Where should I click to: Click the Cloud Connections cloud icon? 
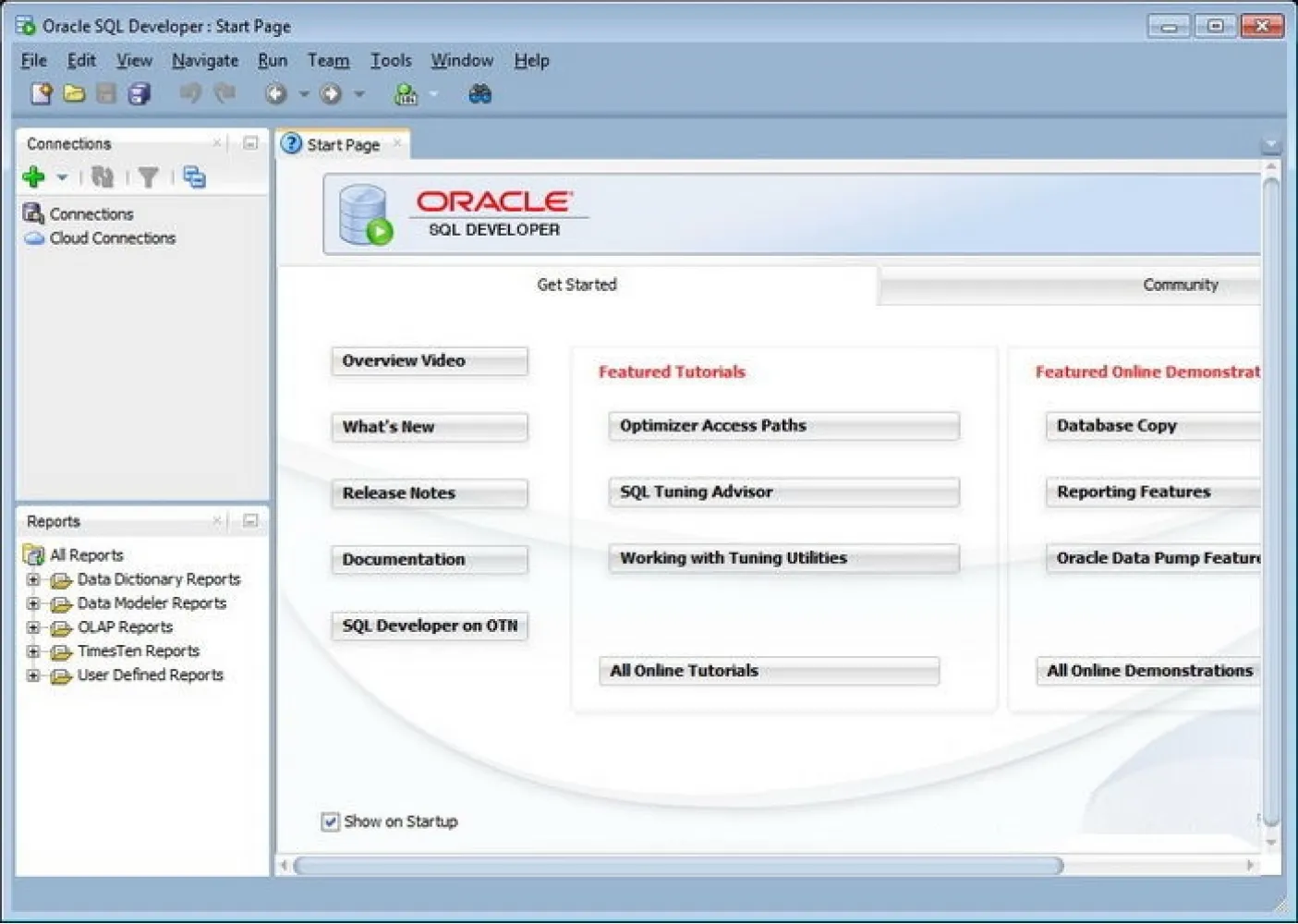(34, 238)
